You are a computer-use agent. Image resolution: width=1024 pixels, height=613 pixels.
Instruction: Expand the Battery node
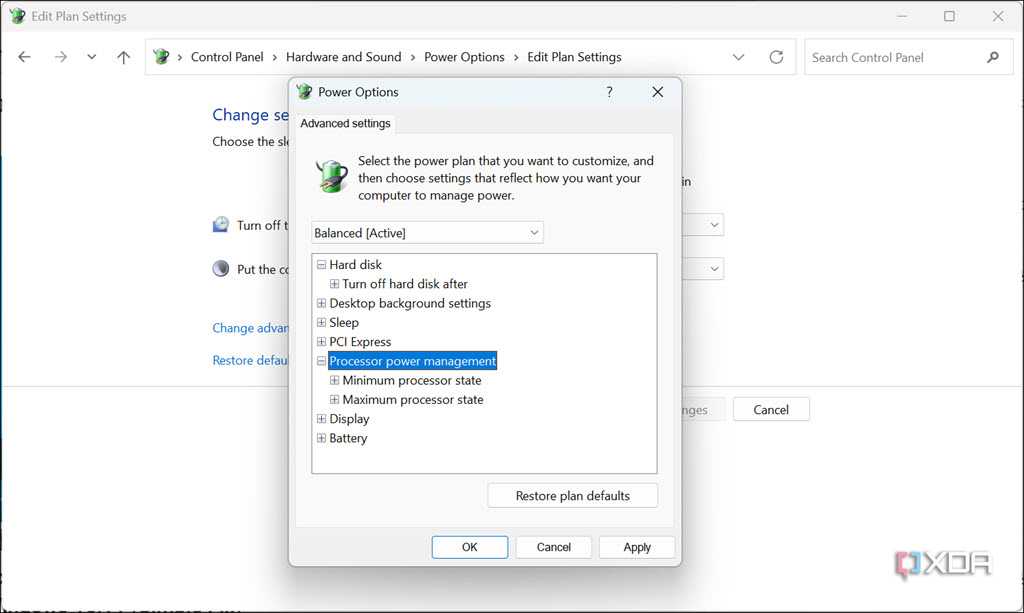tap(321, 438)
